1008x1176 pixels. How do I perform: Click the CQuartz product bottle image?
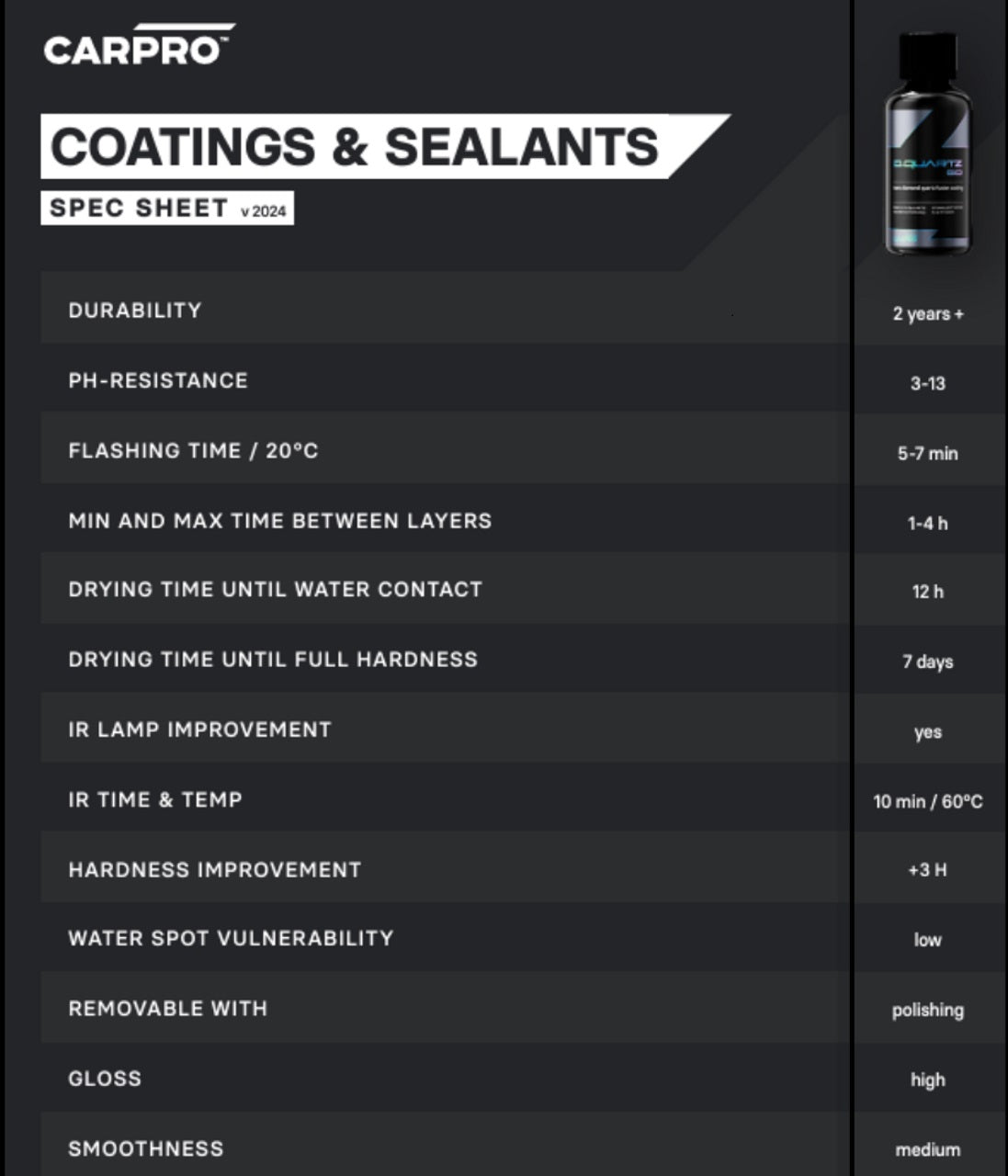click(x=928, y=144)
